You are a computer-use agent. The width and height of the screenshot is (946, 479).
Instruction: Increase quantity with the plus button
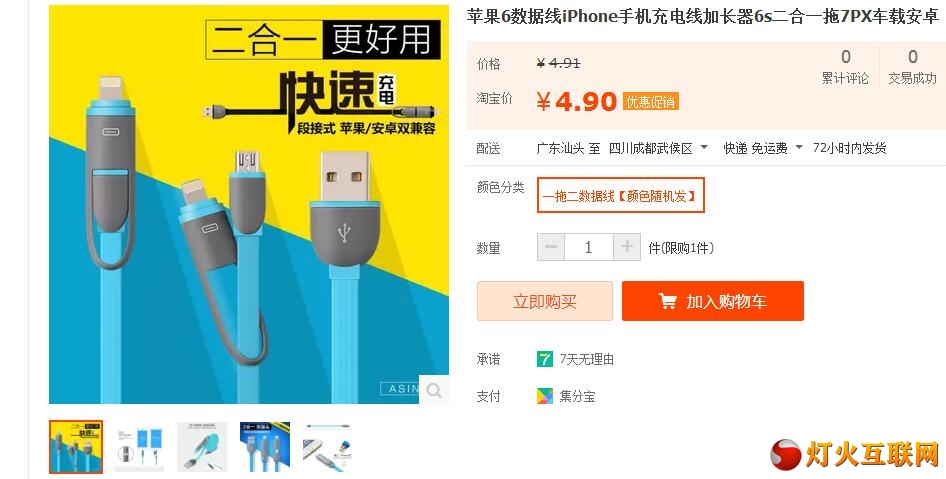point(627,247)
